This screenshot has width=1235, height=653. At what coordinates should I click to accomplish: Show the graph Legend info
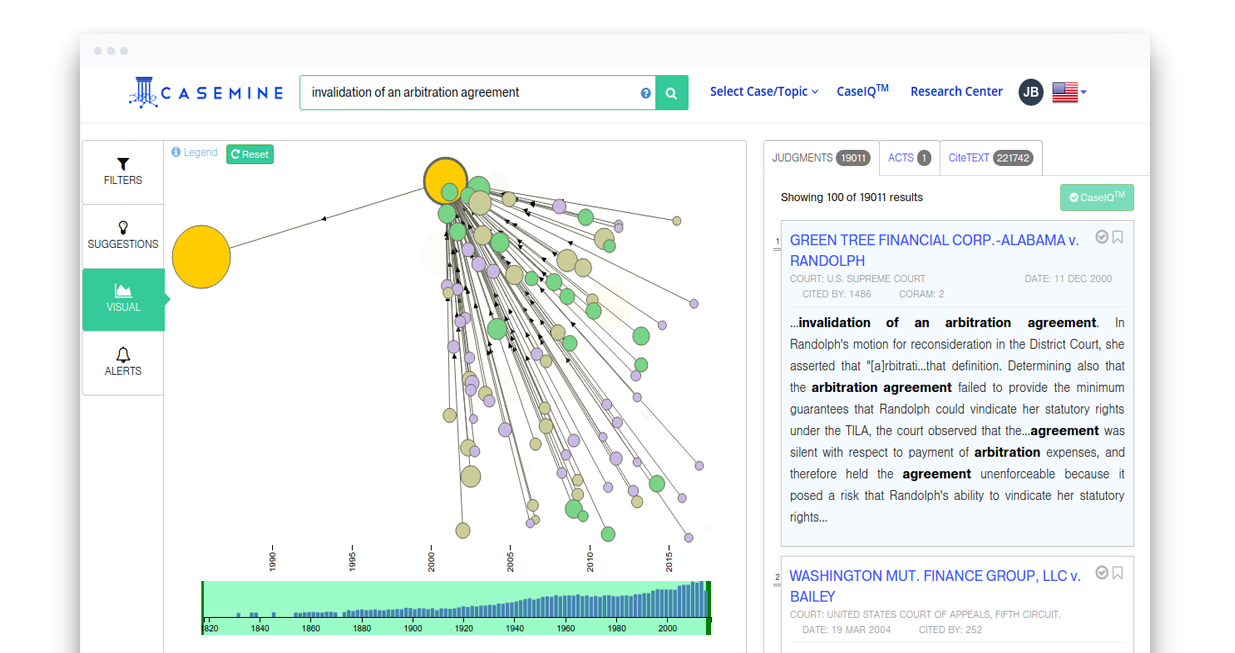(x=194, y=153)
